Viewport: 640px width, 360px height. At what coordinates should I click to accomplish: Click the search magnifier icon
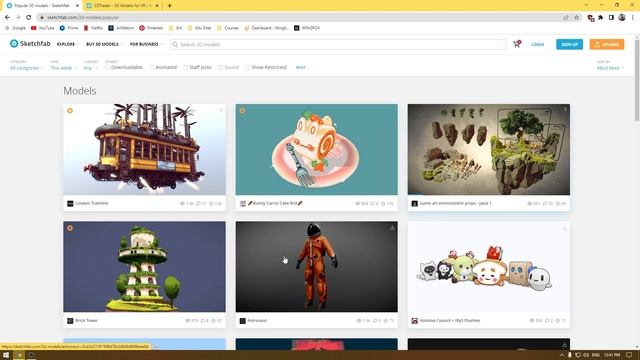pyautogui.click(x=175, y=44)
